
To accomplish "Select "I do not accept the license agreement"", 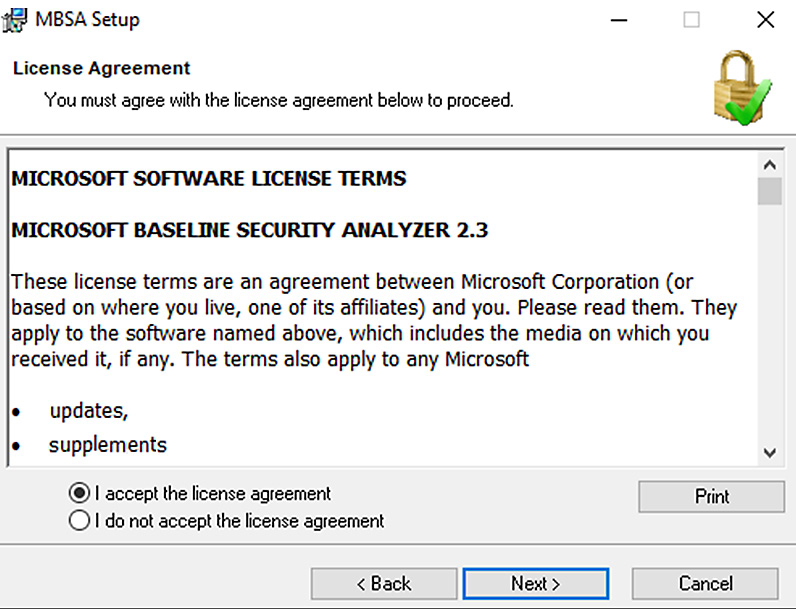I will (x=226, y=521).
